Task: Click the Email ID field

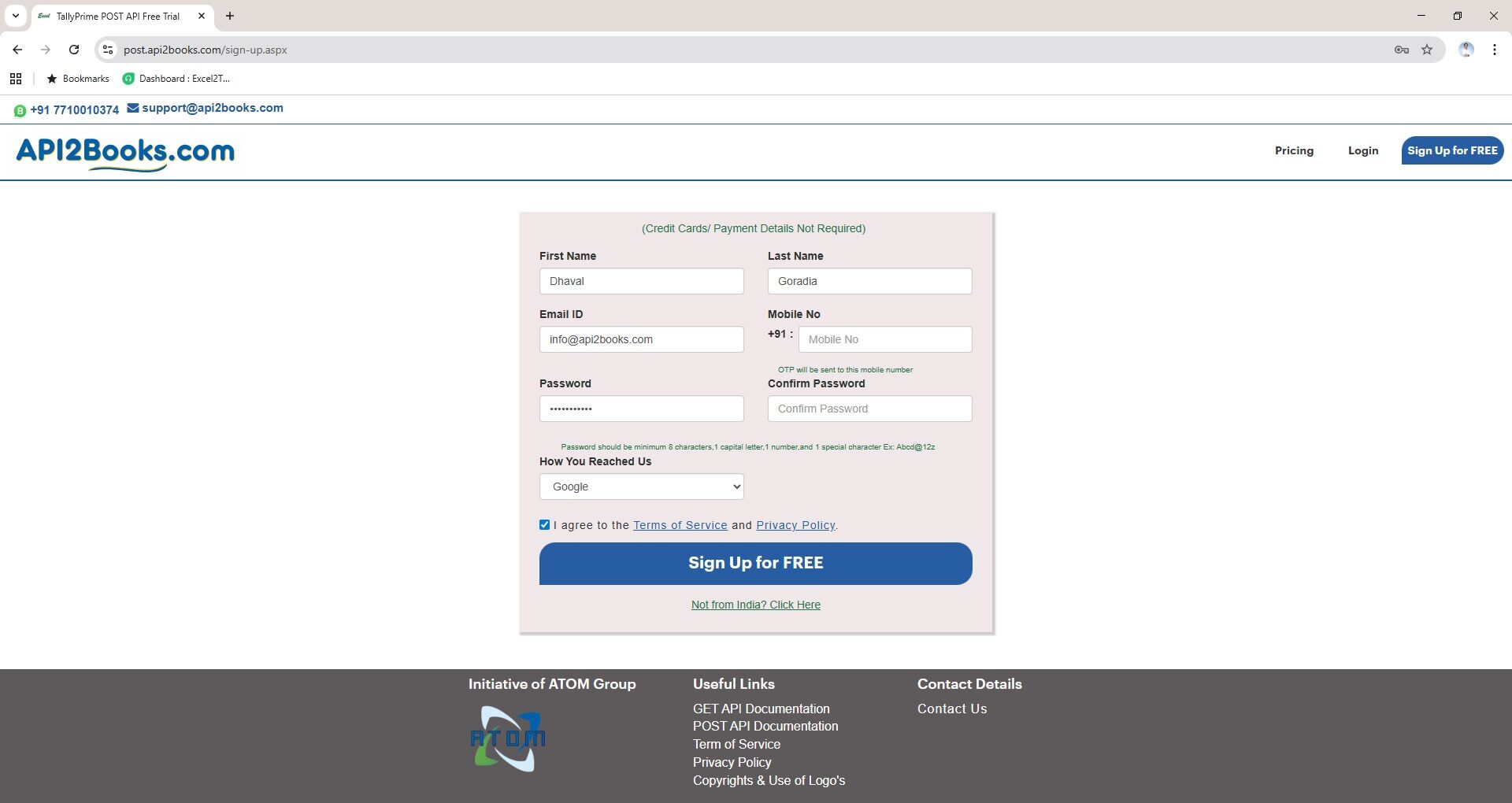Action: tap(641, 339)
